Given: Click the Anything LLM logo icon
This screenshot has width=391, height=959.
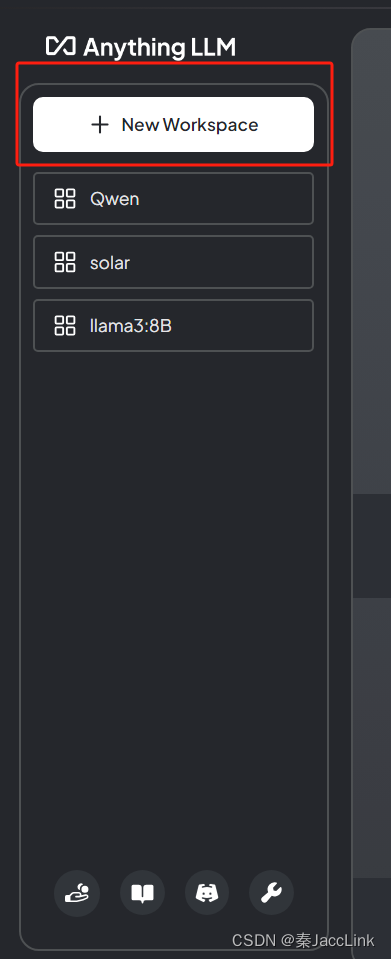Looking at the screenshot, I should [x=61, y=46].
